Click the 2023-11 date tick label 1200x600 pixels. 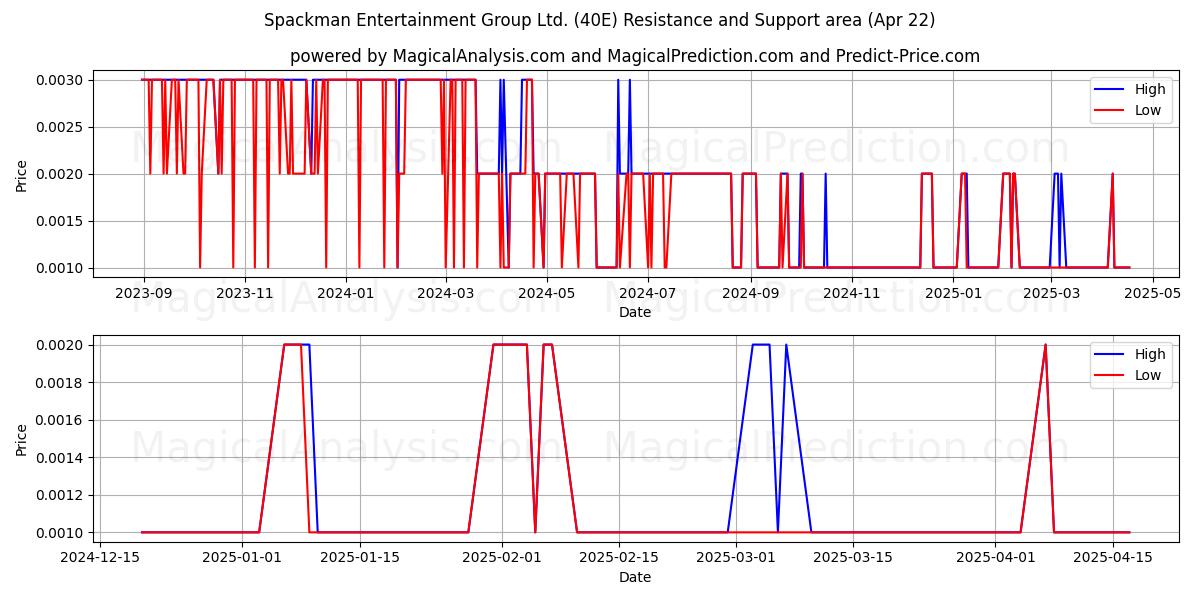(244, 293)
